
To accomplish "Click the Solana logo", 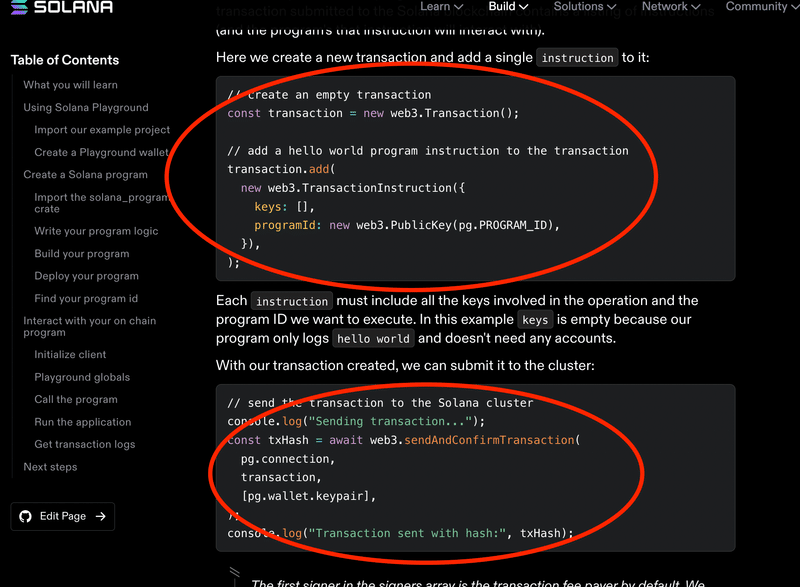I will pyautogui.click(x=62, y=7).
